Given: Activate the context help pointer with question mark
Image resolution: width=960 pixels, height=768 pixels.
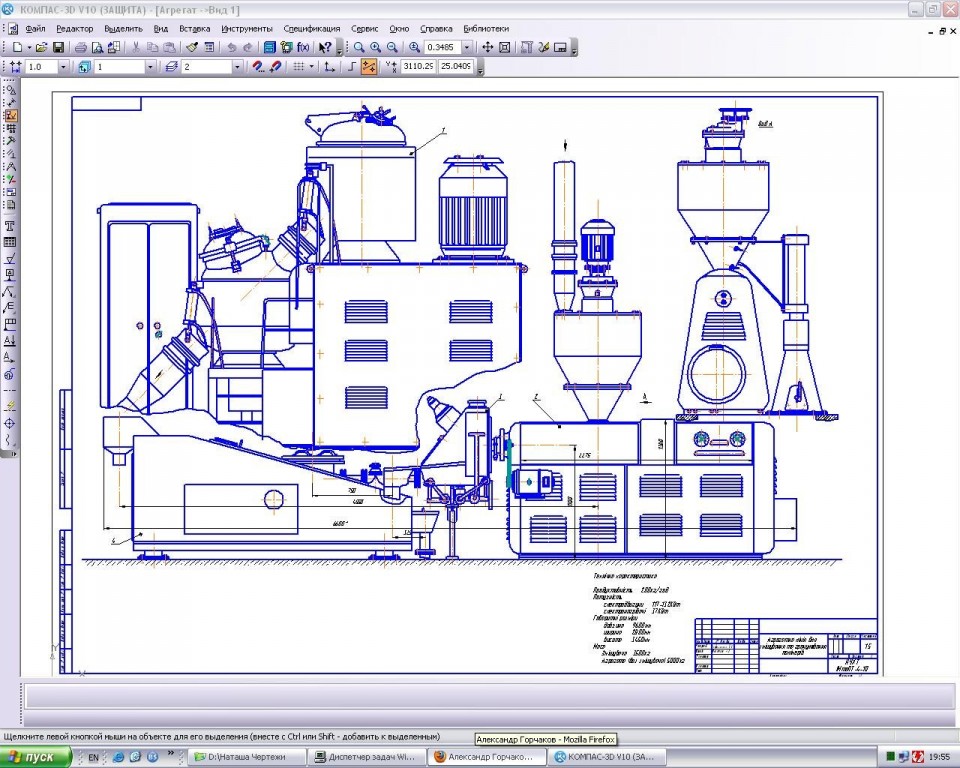Looking at the screenshot, I should point(325,48).
